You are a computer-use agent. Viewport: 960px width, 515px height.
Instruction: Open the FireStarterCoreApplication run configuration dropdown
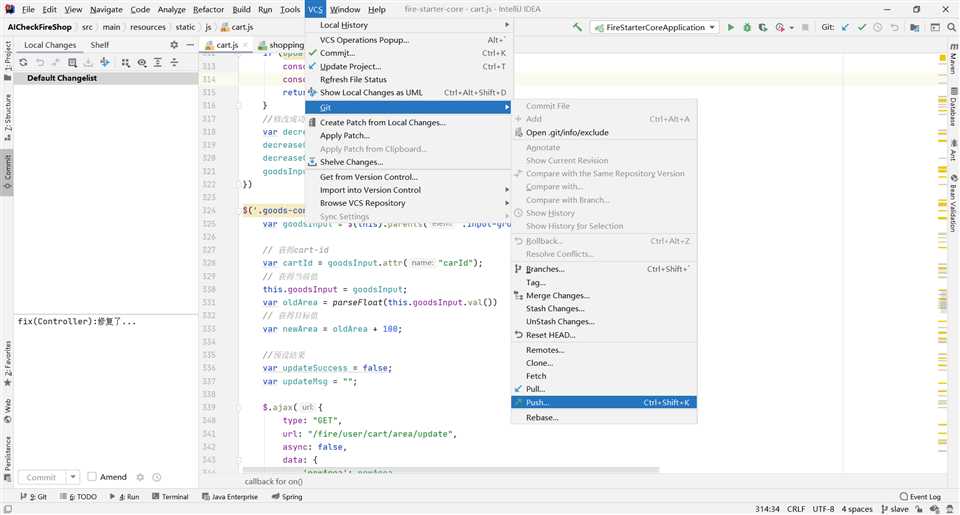coord(655,27)
